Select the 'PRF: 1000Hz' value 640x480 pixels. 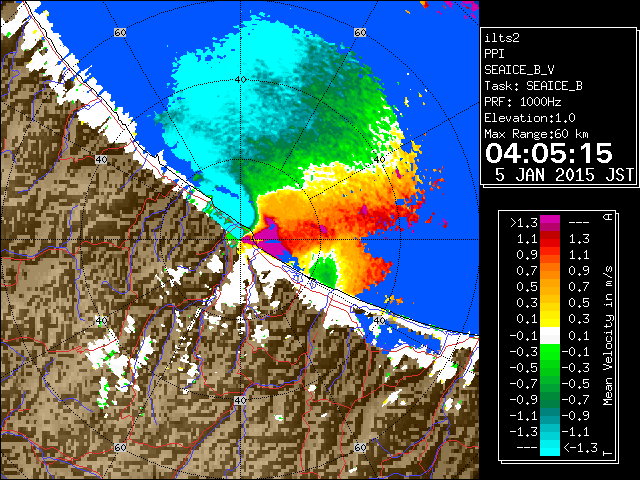523,102
